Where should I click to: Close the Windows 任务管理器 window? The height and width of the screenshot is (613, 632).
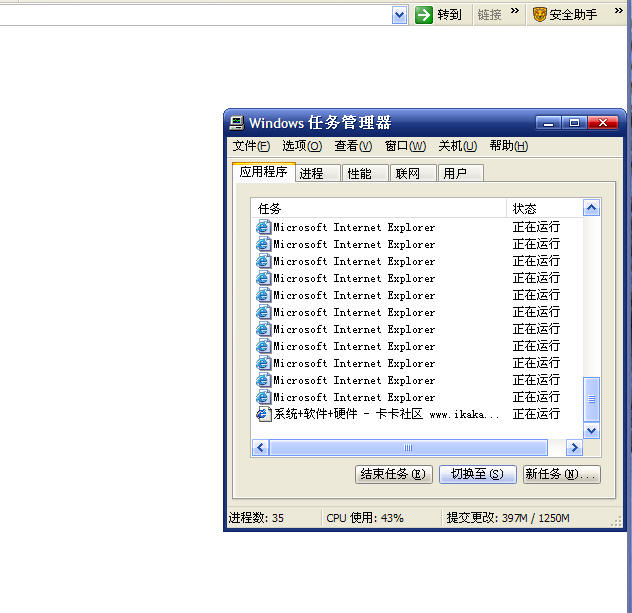tap(603, 123)
